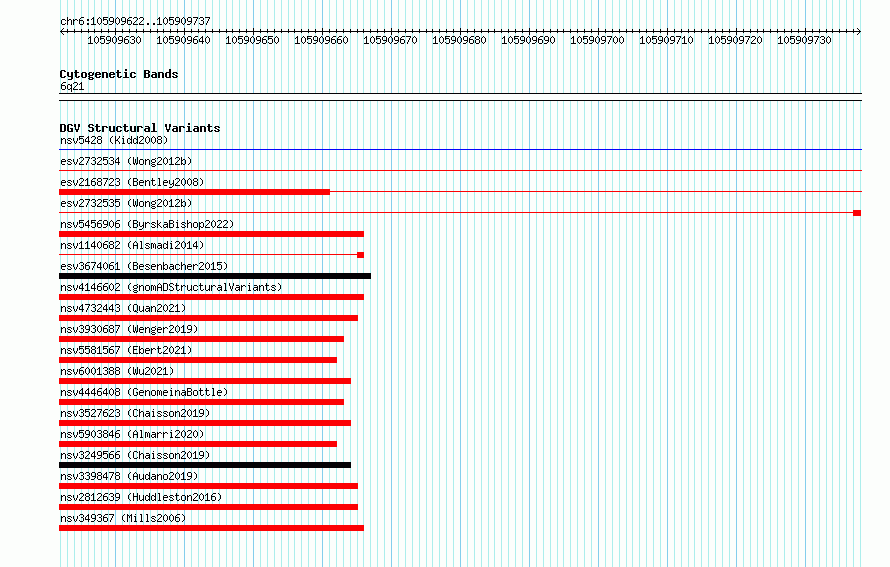Click the red bar under nsv5581567 (Ebert2021)

(x=198, y=360)
